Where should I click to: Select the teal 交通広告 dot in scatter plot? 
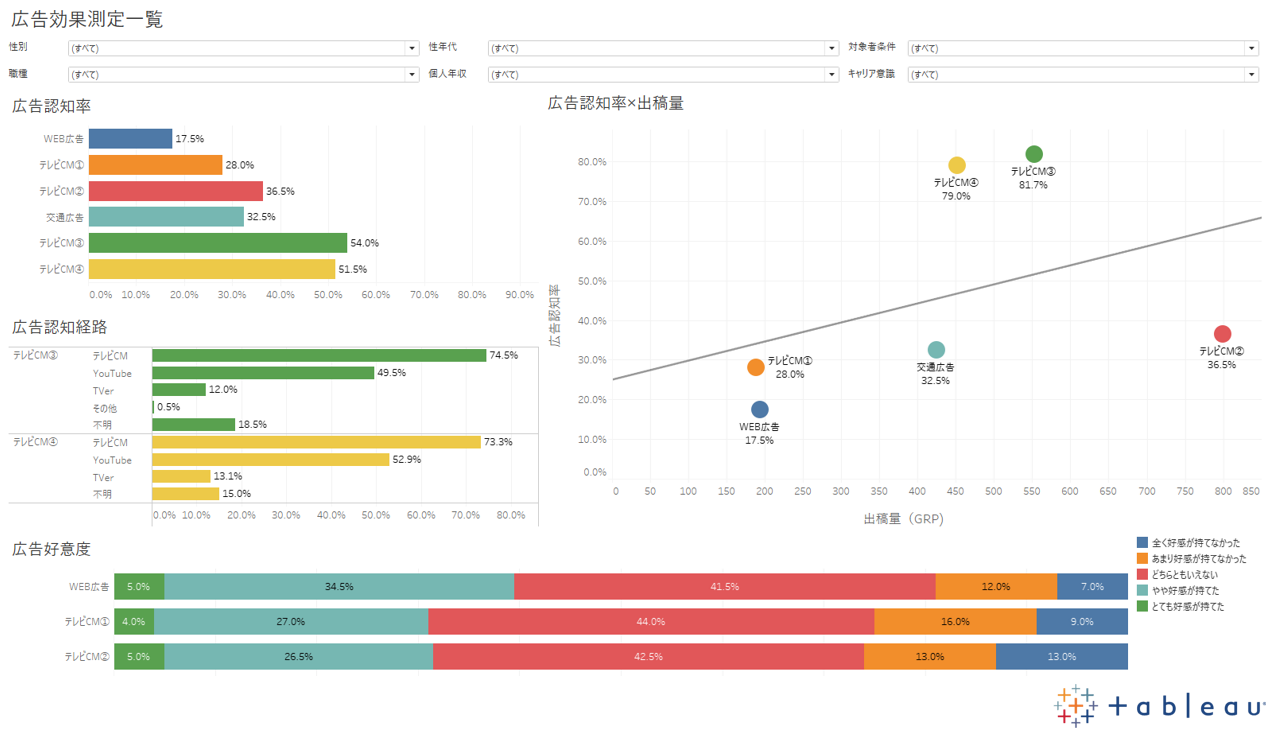(x=936, y=350)
